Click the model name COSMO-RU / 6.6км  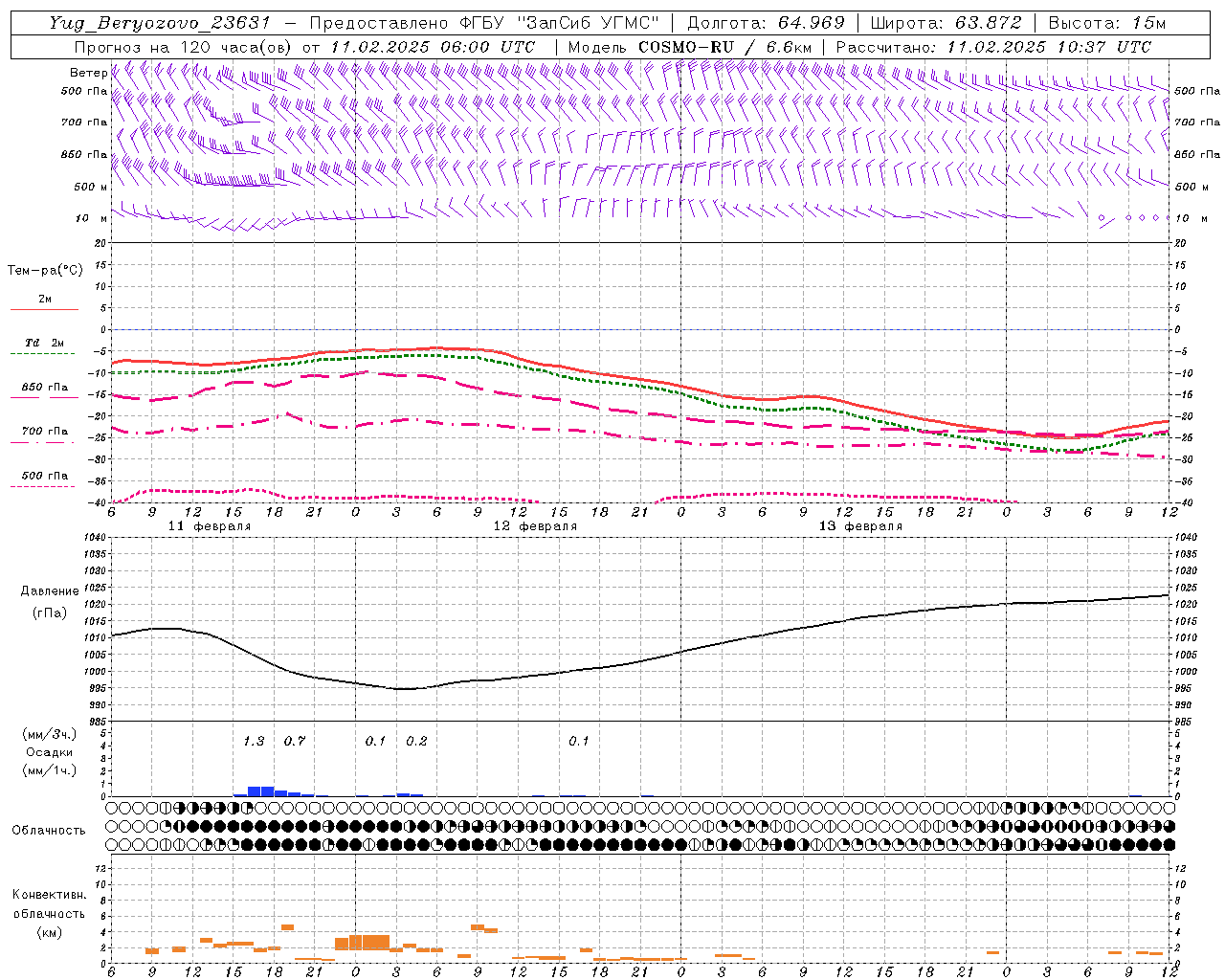coord(724,47)
